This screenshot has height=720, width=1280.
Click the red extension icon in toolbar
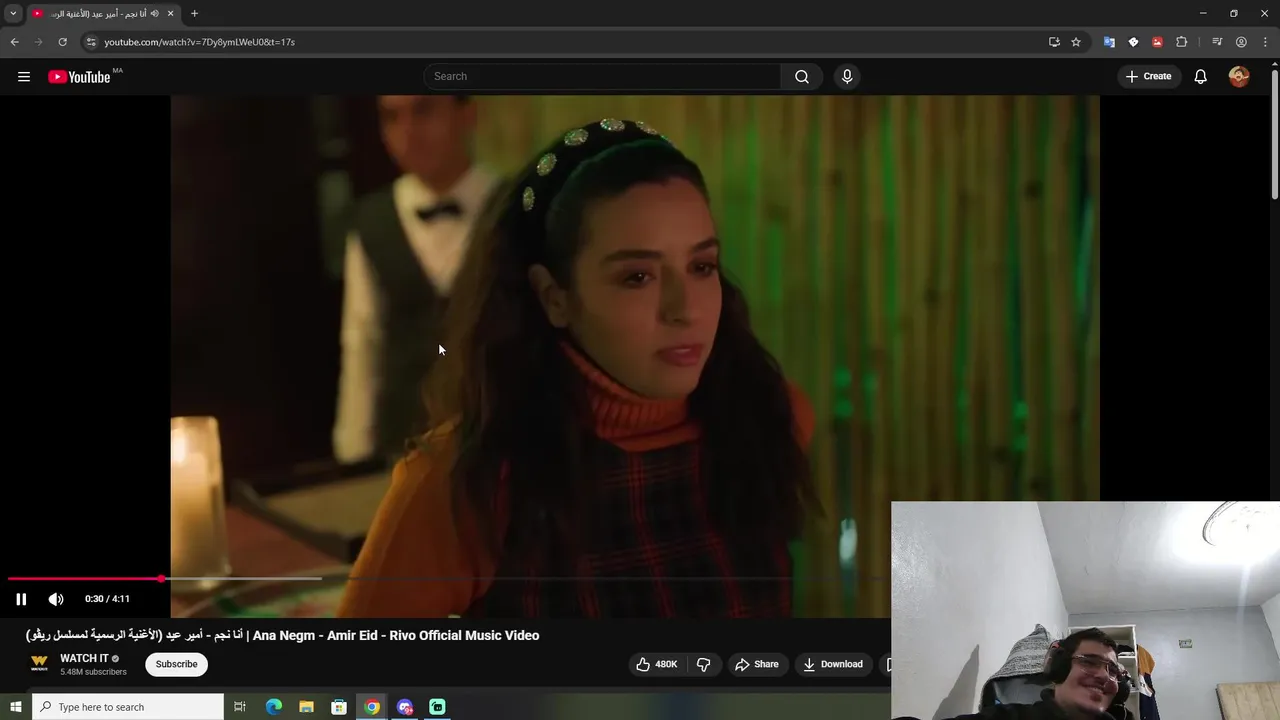tap(1157, 42)
